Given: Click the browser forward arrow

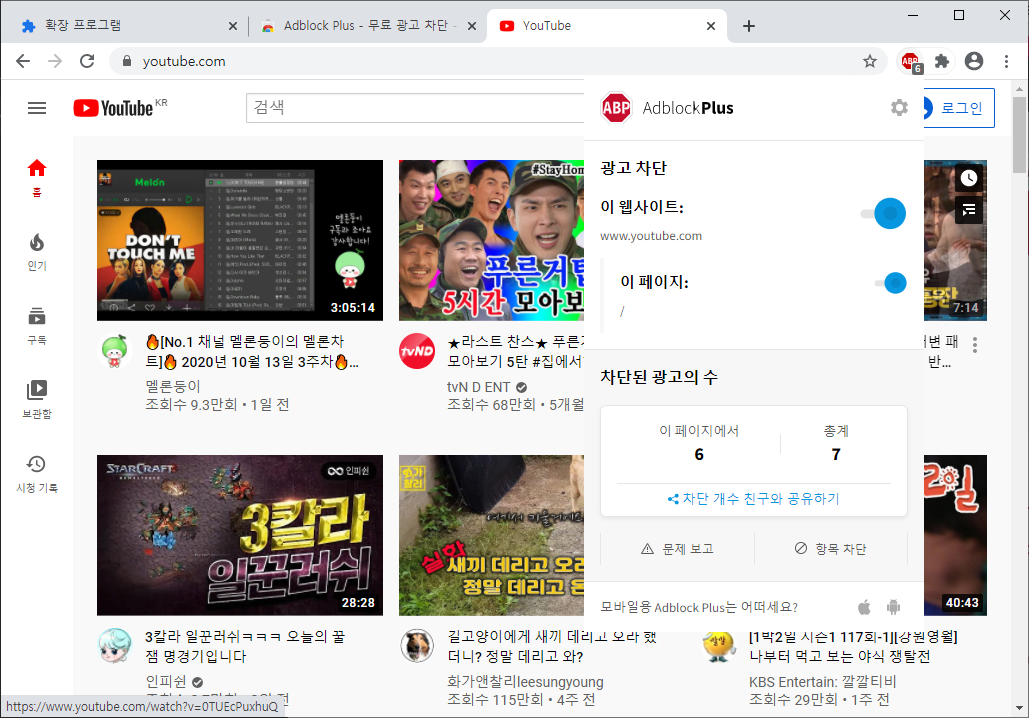Looking at the screenshot, I should (55, 62).
